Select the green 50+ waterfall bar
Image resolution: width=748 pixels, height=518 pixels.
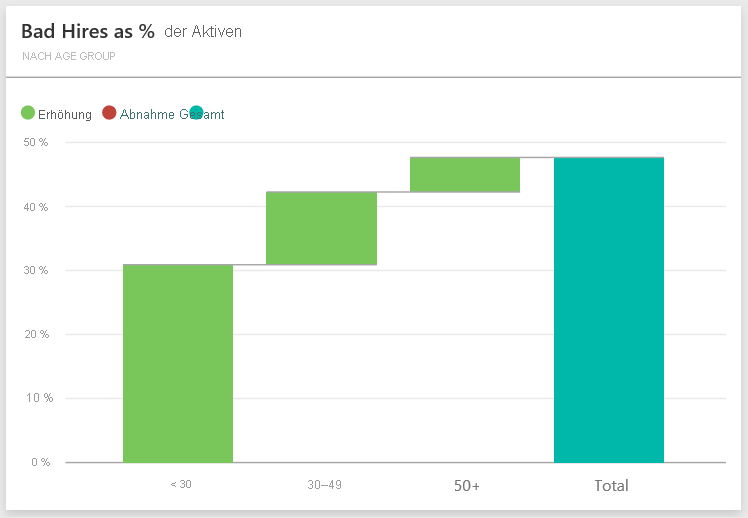click(464, 174)
